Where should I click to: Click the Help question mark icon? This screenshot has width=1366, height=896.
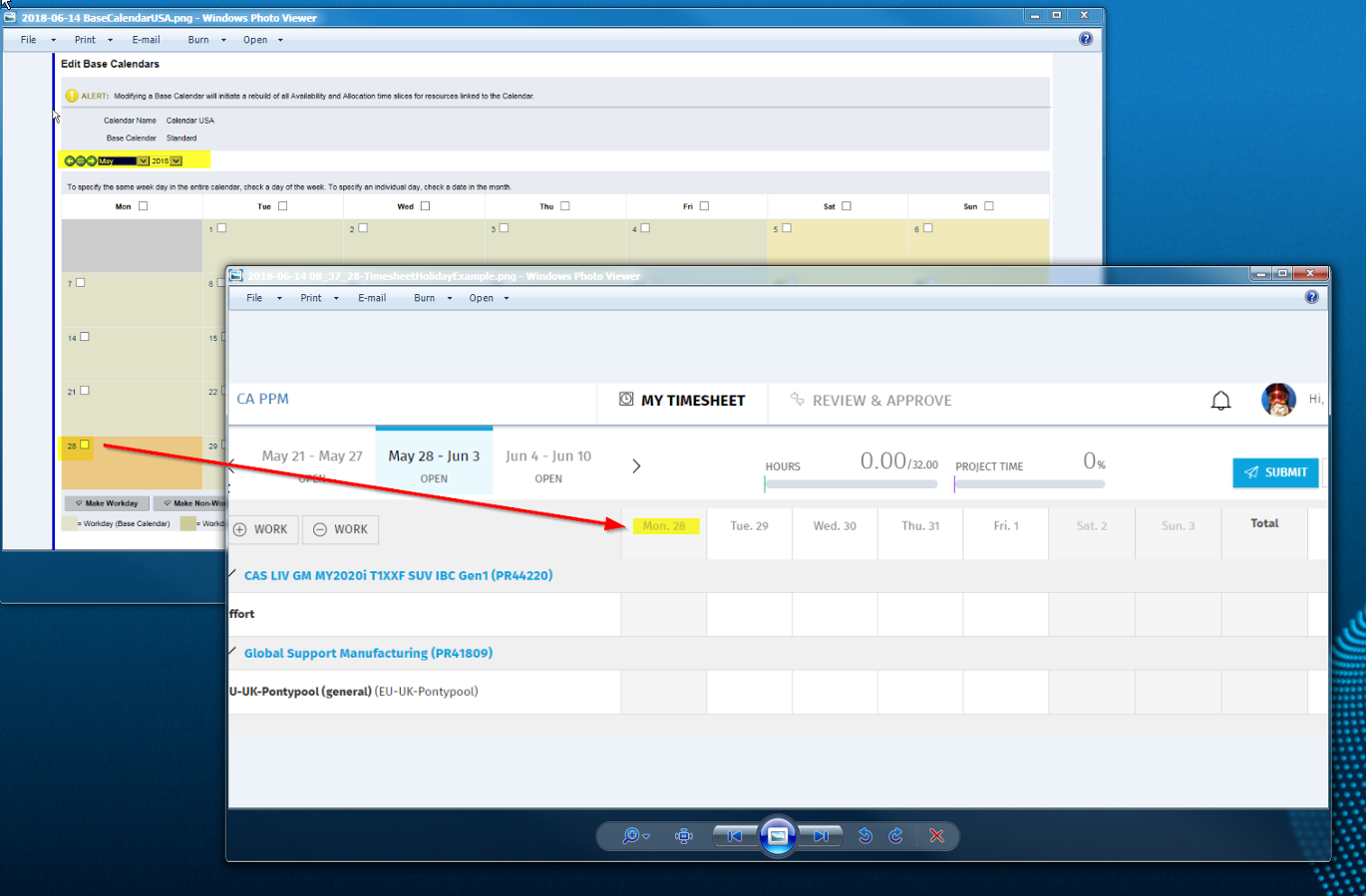click(1312, 296)
